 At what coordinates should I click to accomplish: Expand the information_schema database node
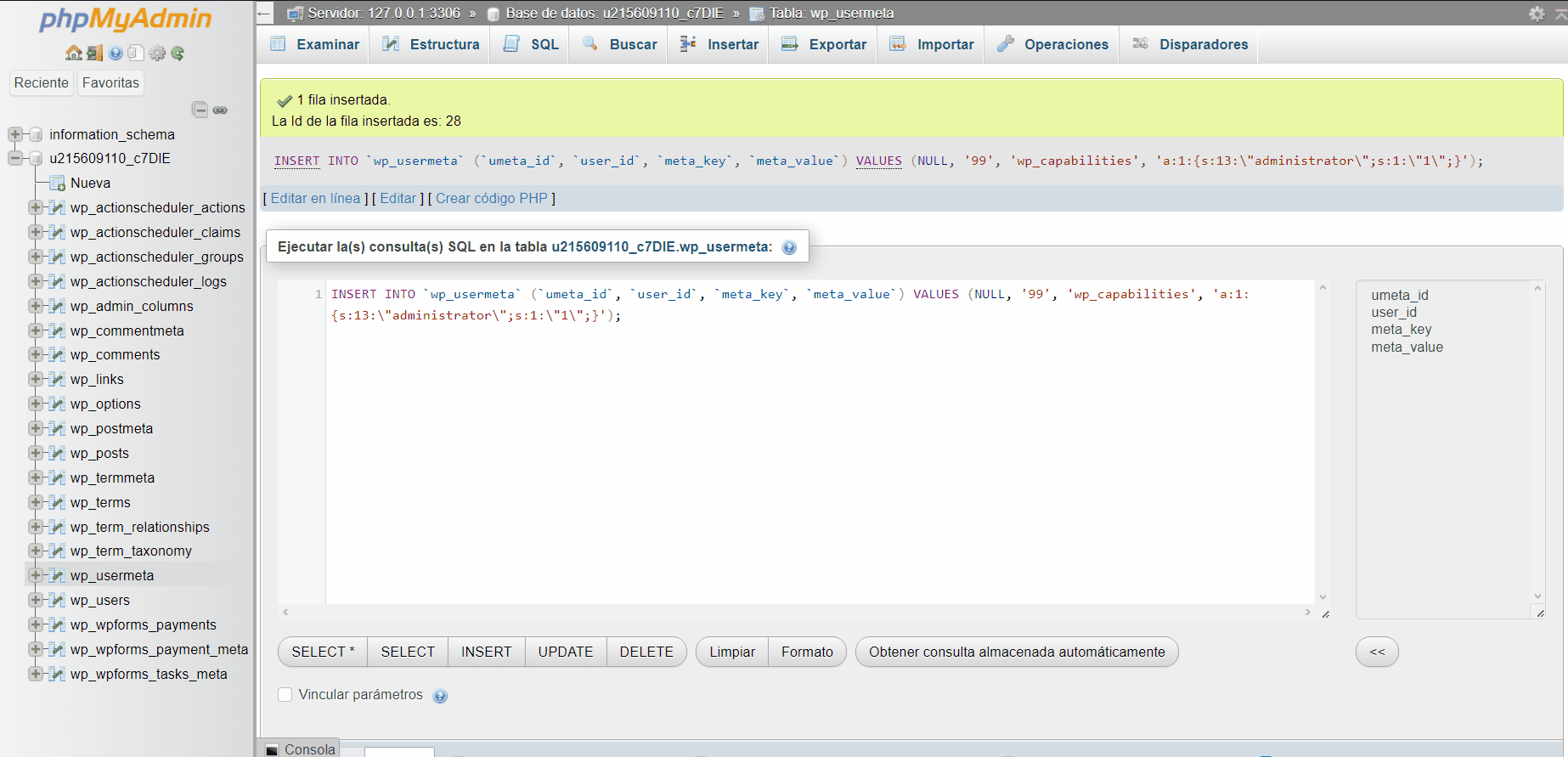click(x=15, y=134)
